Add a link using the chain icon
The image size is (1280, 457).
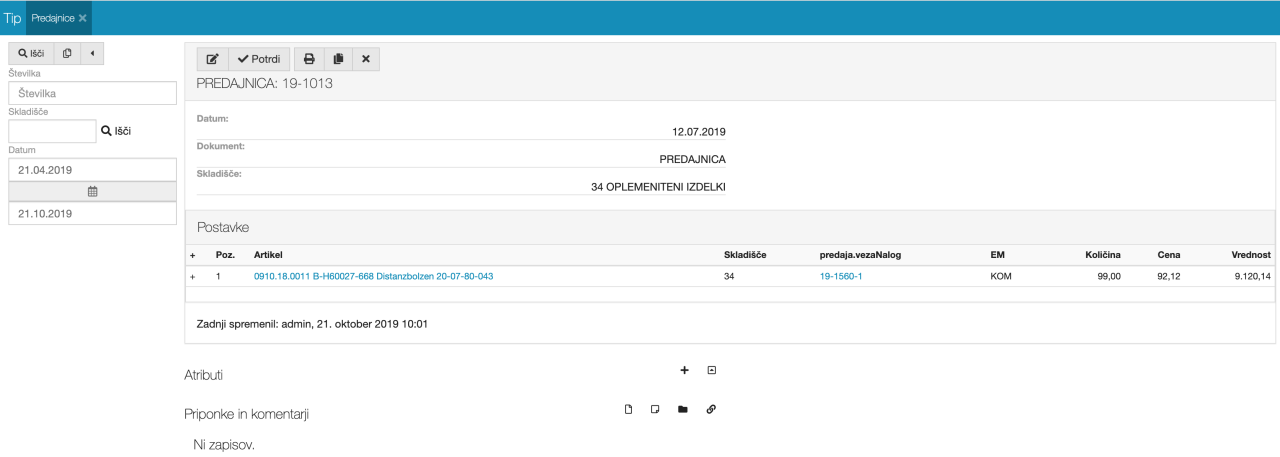point(711,409)
